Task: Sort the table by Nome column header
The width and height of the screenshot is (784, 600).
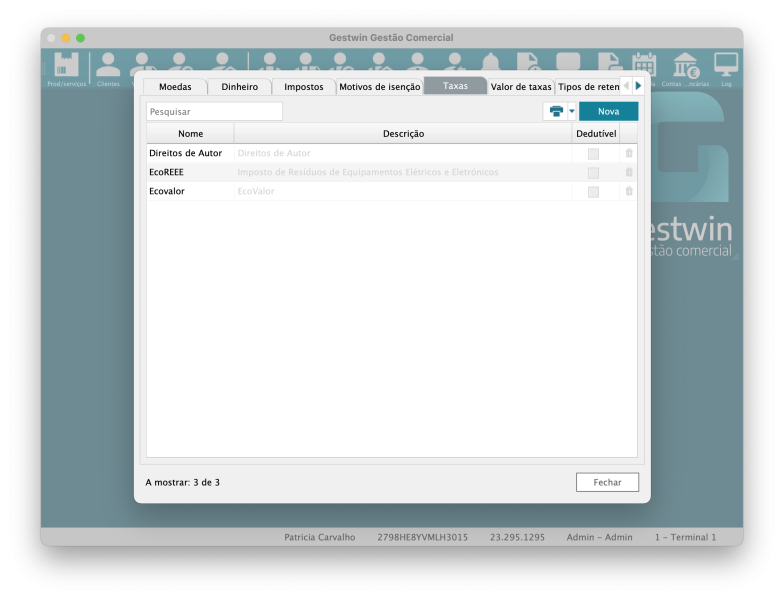Action: tap(190, 134)
